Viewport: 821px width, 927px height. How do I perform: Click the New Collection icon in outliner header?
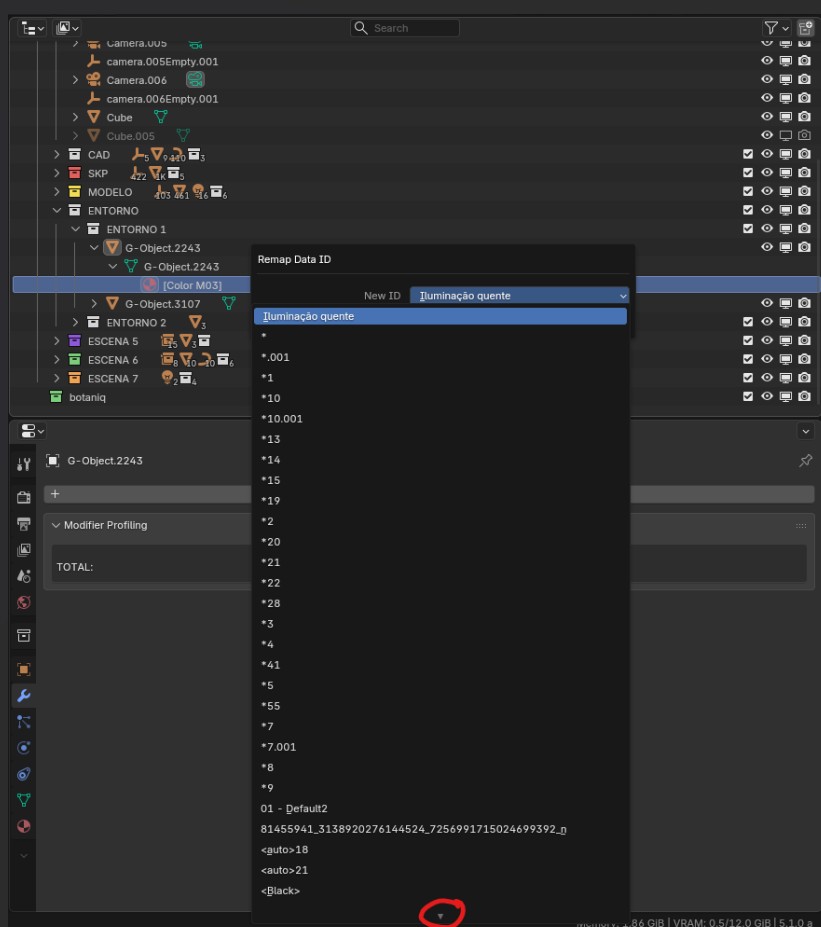pyautogui.click(x=805, y=28)
